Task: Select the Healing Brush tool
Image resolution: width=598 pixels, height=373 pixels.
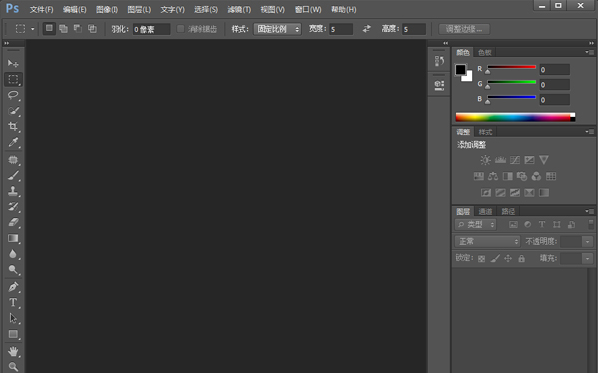Action: point(13,160)
